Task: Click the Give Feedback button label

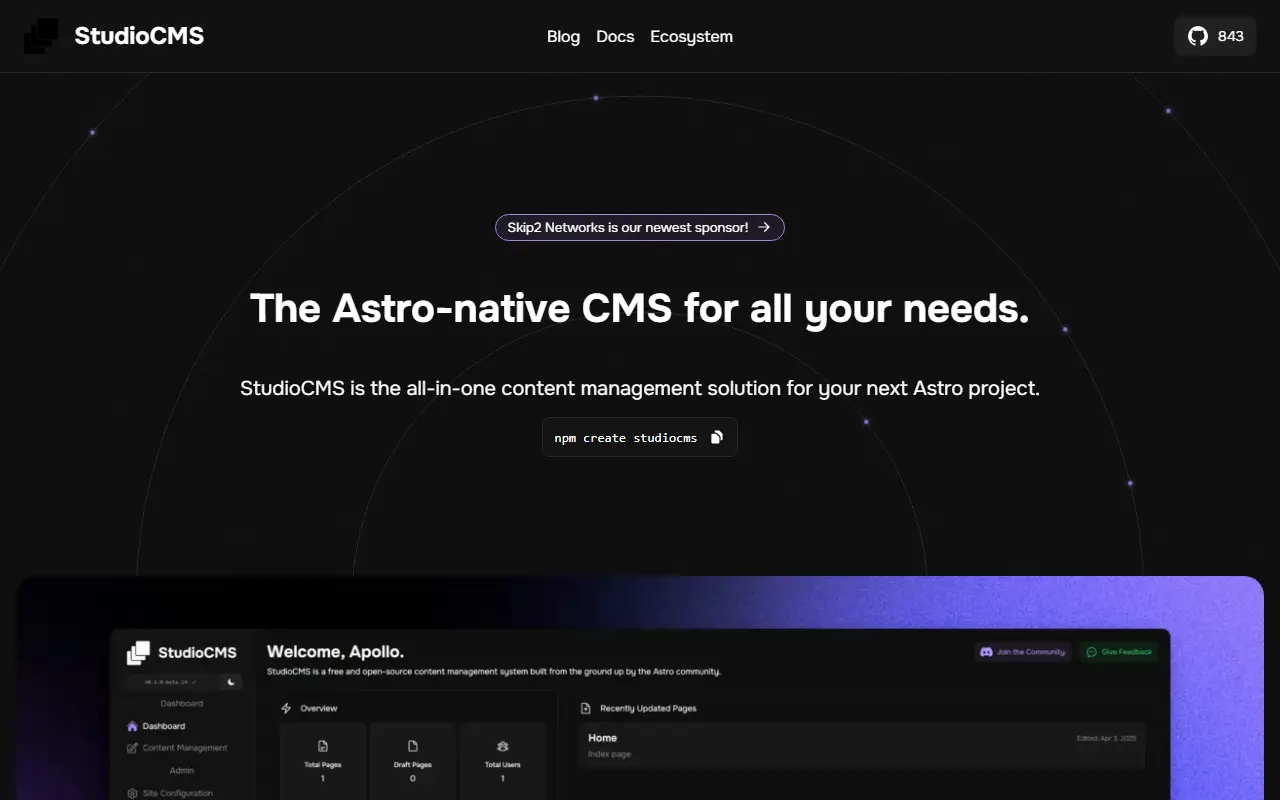Action: 1127,652
